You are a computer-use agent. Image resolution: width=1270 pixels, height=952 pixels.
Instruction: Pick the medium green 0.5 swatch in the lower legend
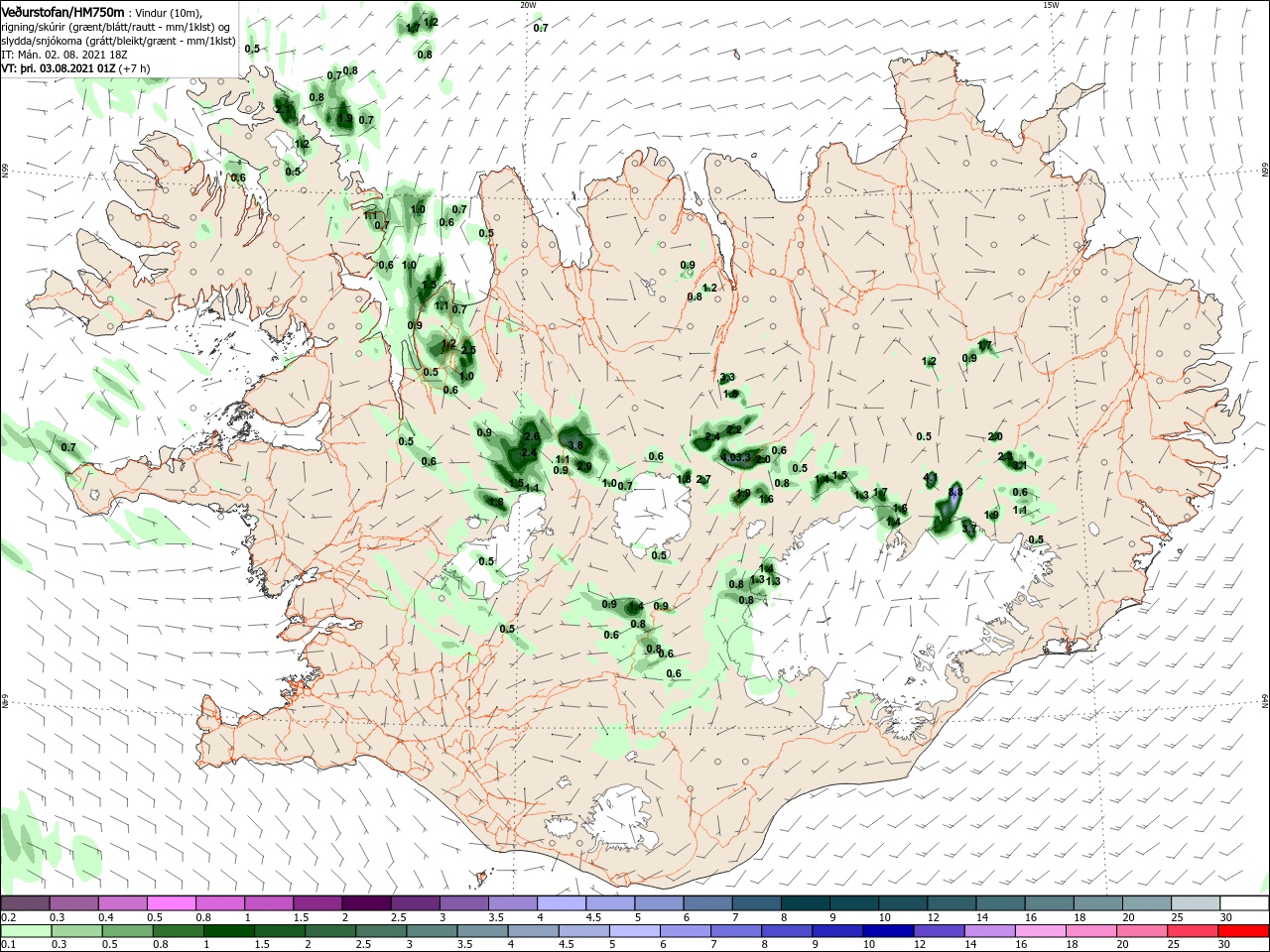(x=128, y=931)
